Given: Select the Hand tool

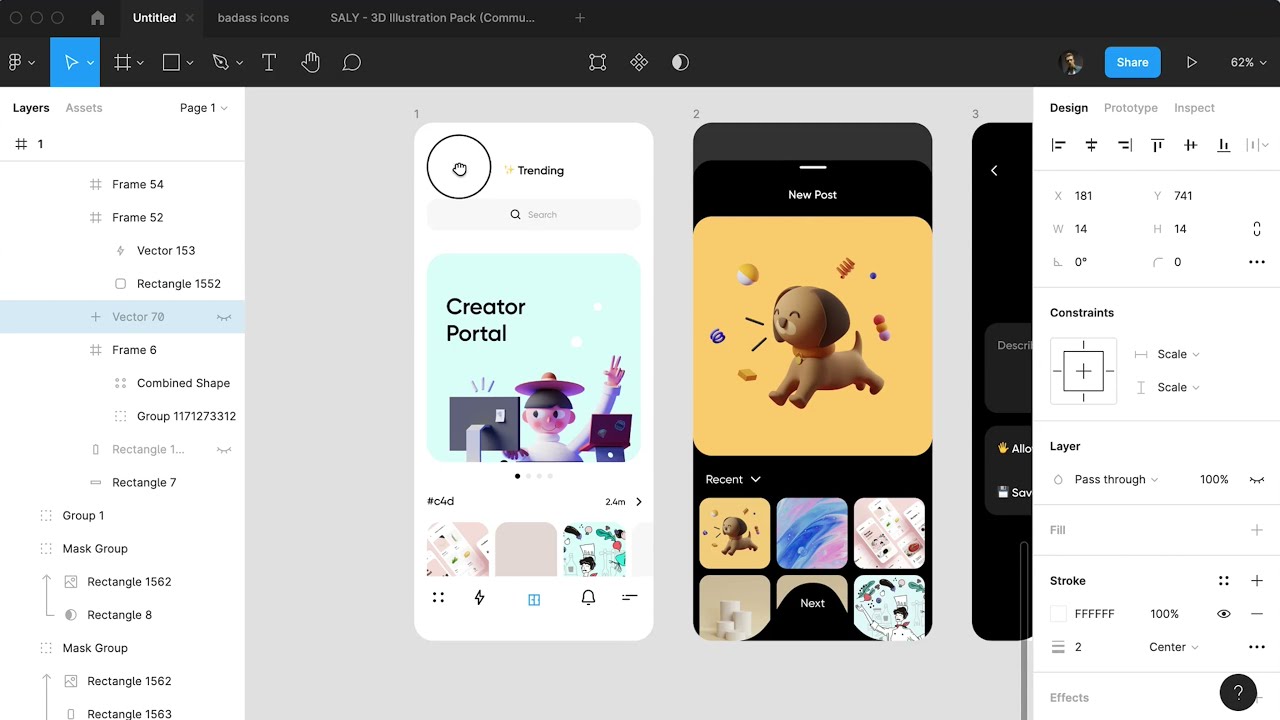Looking at the screenshot, I should [x=310, y=62].
